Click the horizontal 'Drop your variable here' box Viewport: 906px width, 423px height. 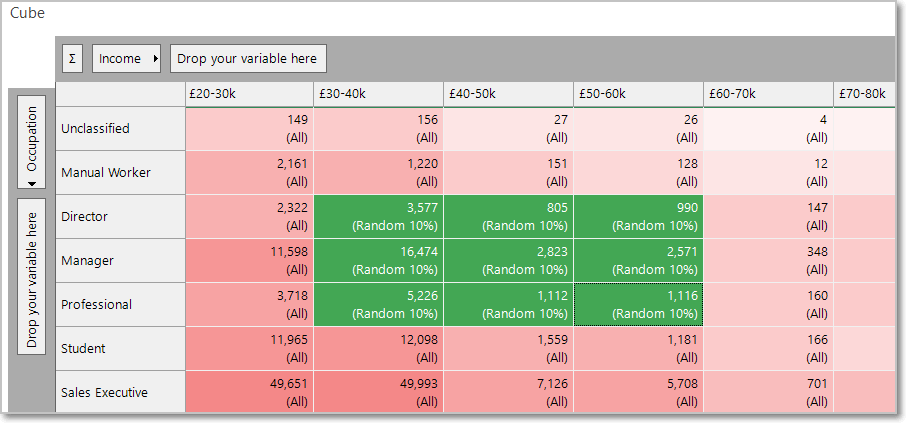pyautogui.click(x=248, y=58)
